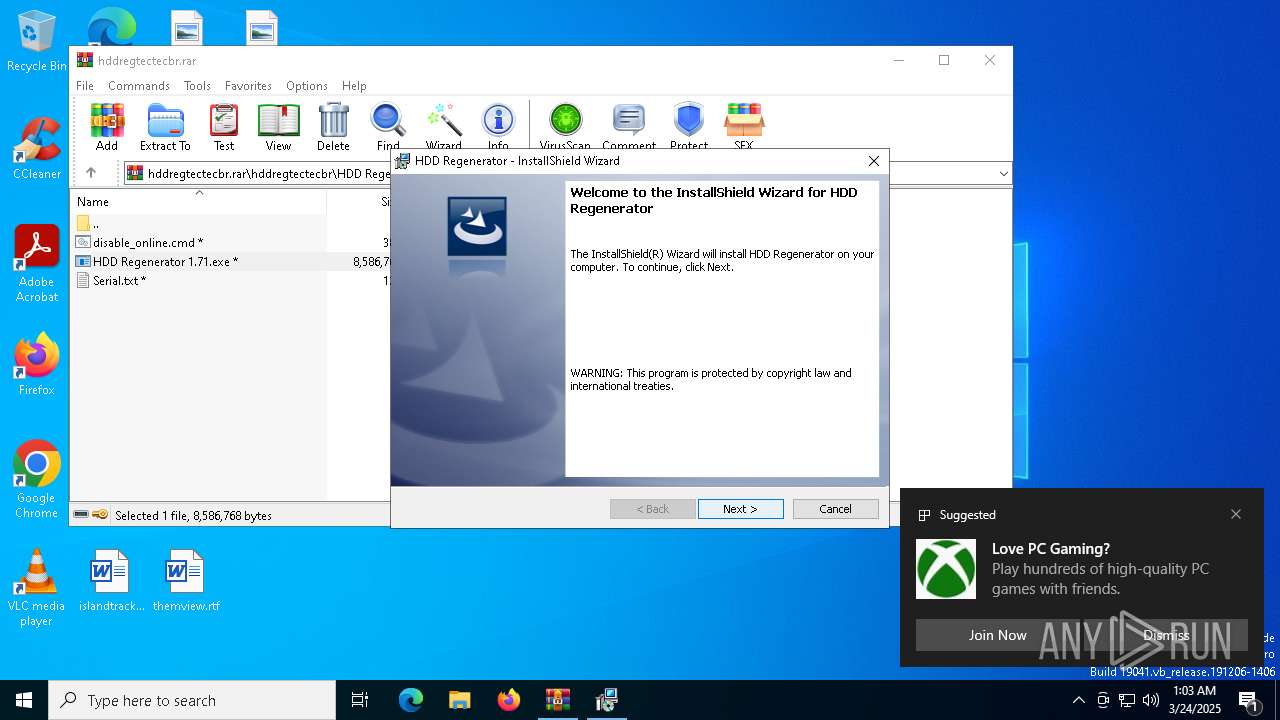The height and width of the screenshot is (720, 1280).
Task: Open the Adobe Acrobat desktop shortcut
Action: coord(37,264)
